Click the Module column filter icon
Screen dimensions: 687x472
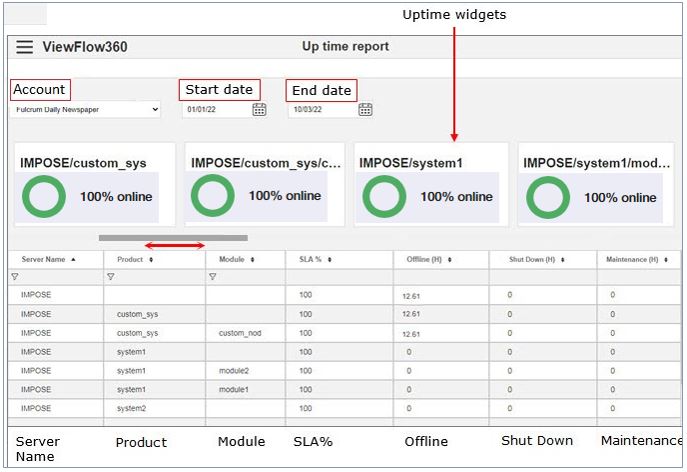pyautogui.click(x=213, y=277)
